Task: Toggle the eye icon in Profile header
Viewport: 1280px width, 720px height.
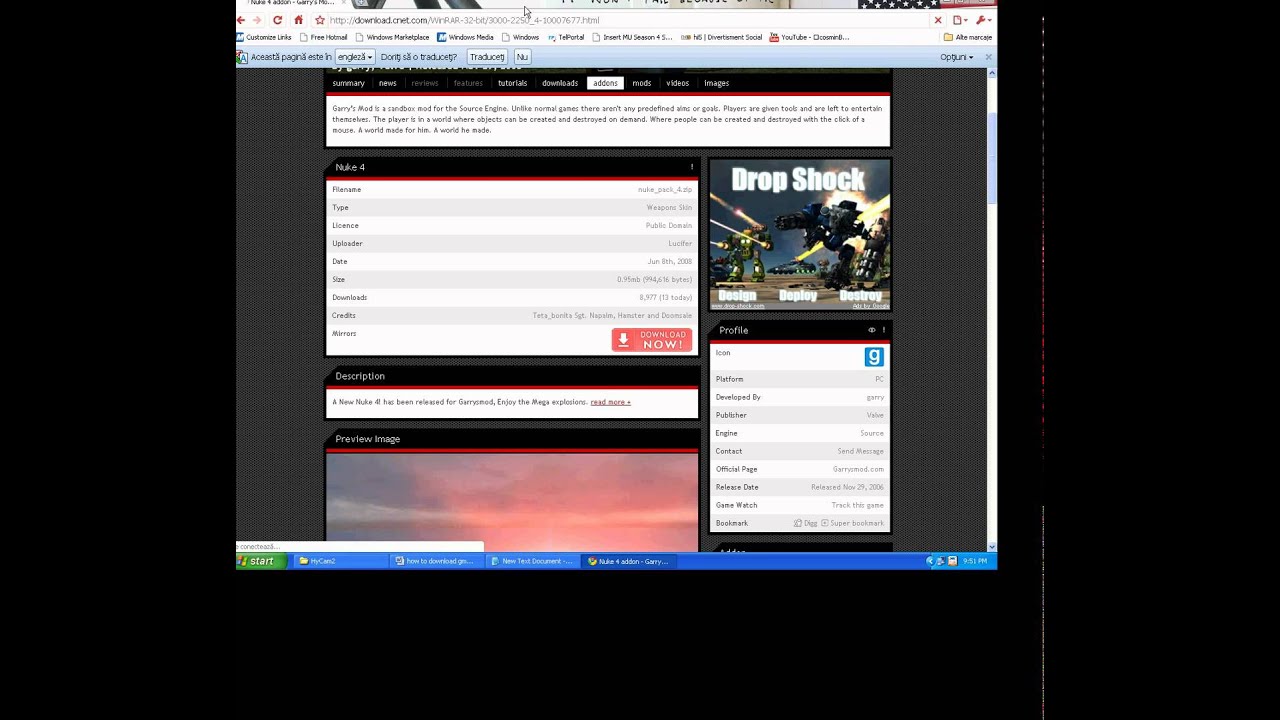Action: click(x=872, y=330)
